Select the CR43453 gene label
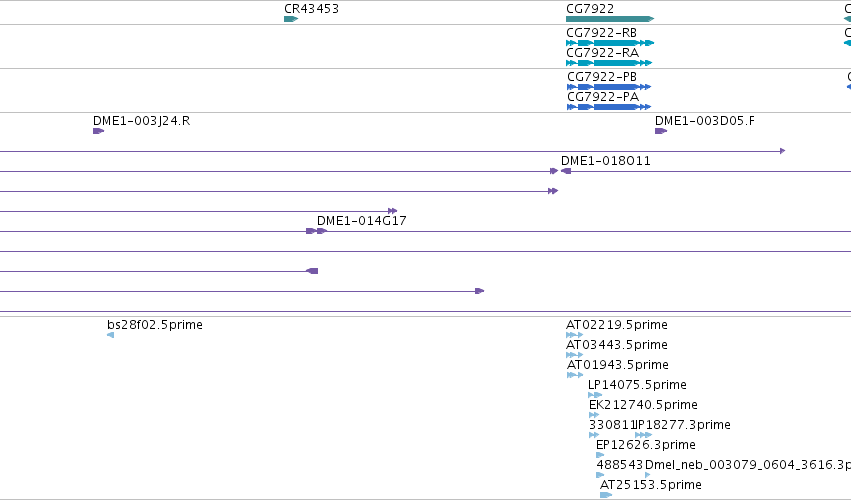This screenshot has height=500, width=851. click(311, 9)
